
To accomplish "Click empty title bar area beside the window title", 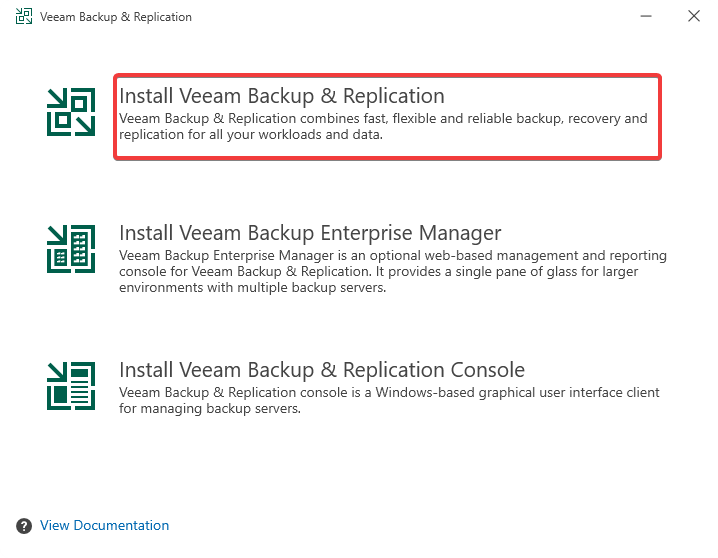I will tap(400, 17).
